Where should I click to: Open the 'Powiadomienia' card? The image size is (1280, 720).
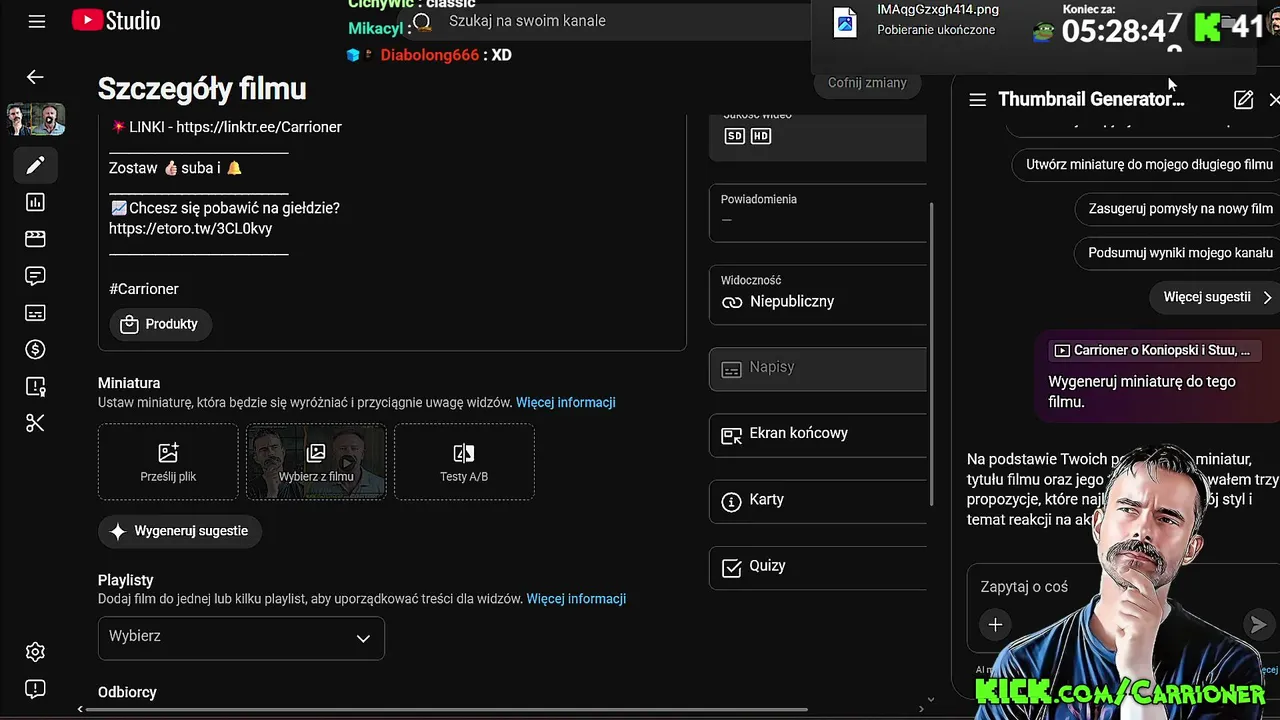818,212
